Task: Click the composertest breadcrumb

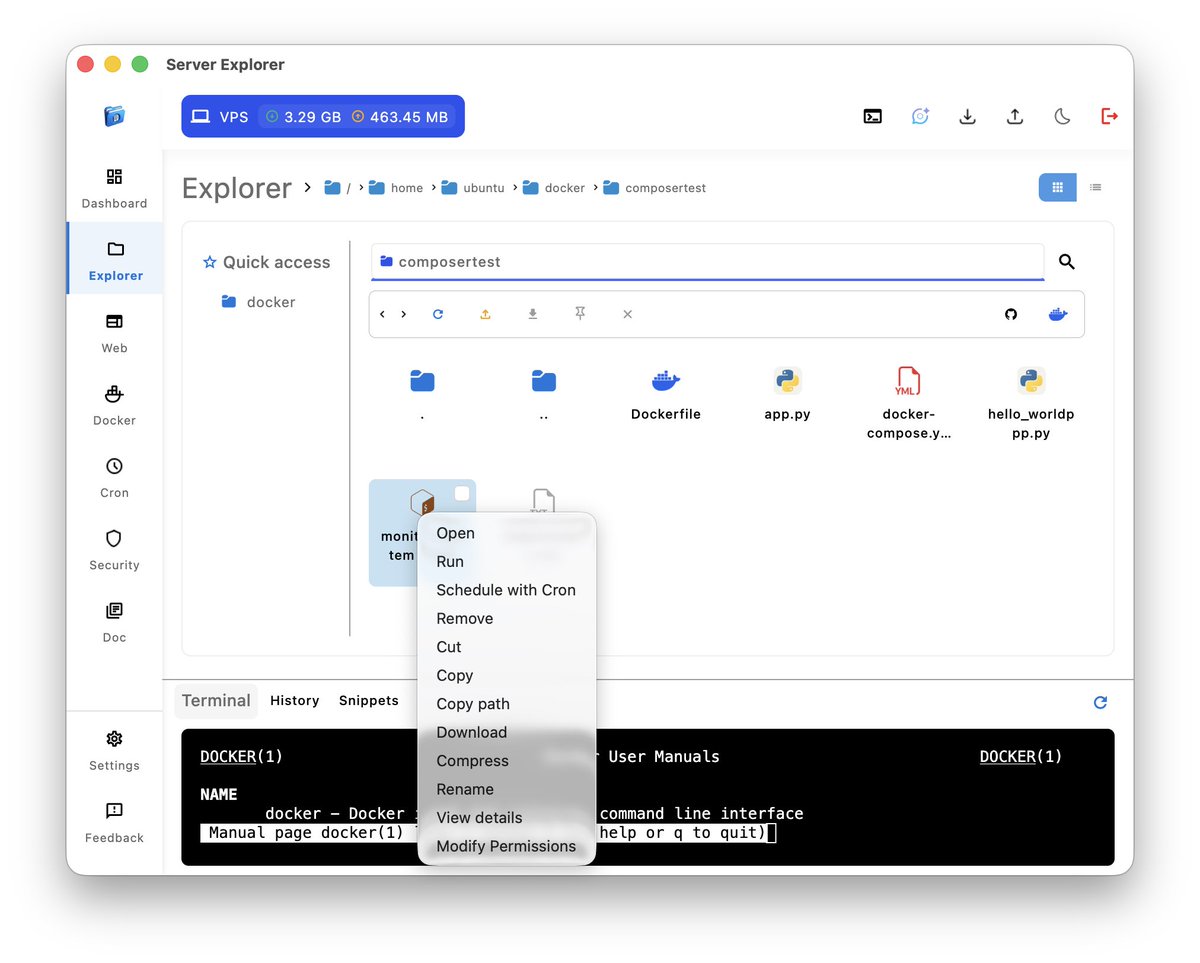Action: point(654,188)
